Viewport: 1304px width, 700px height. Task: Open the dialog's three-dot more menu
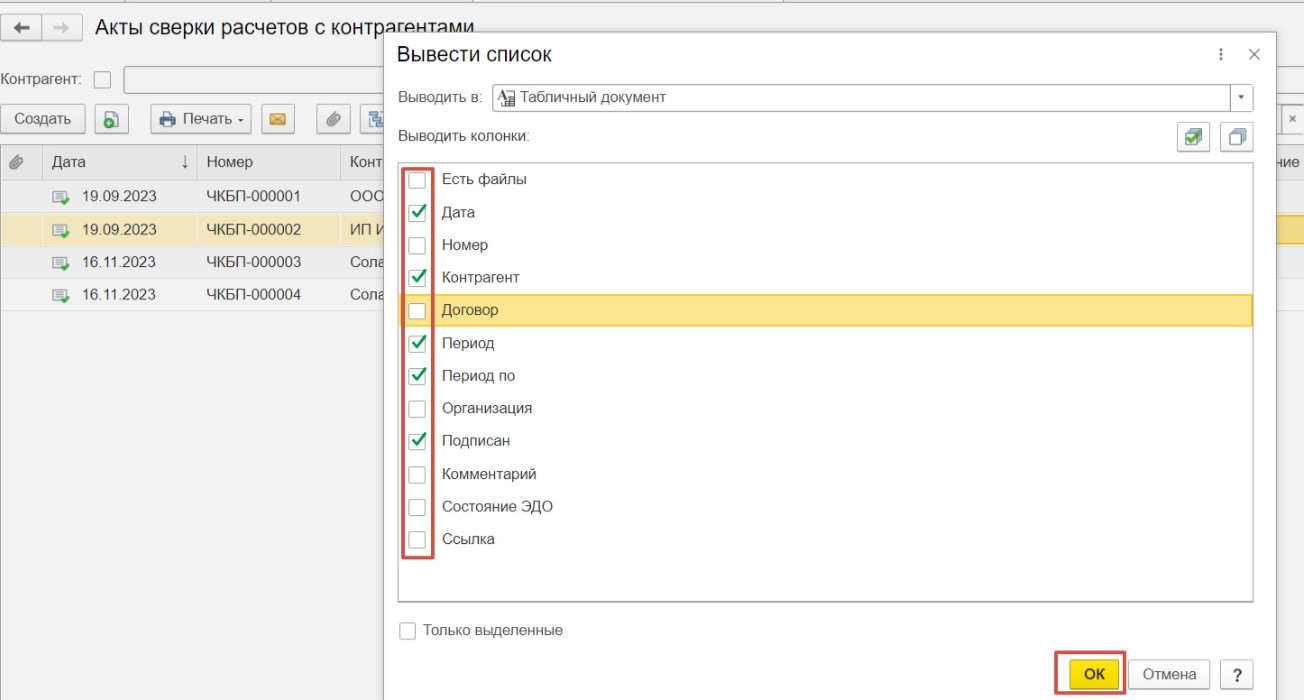coord(1221,55)
